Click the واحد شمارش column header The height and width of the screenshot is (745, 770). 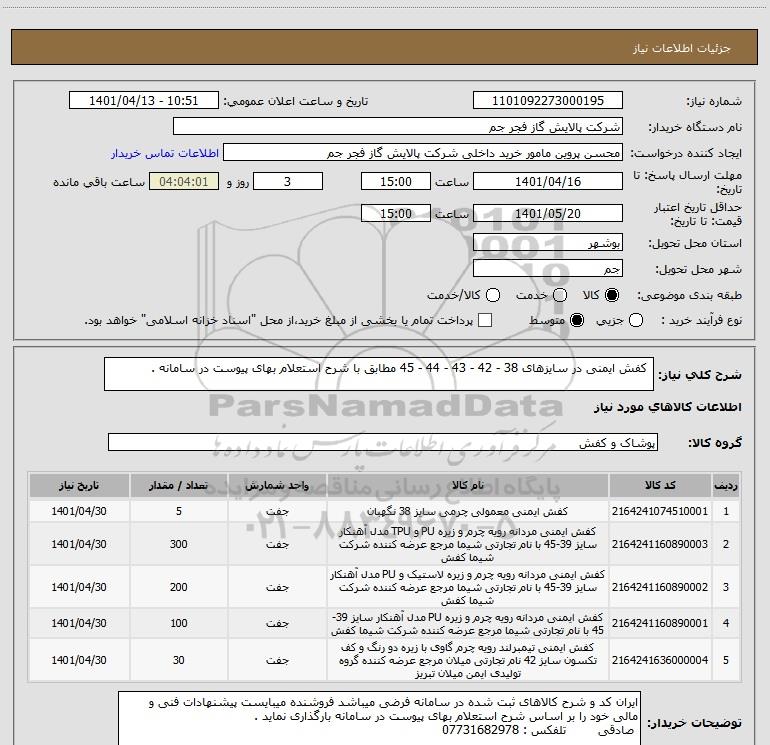277,485
